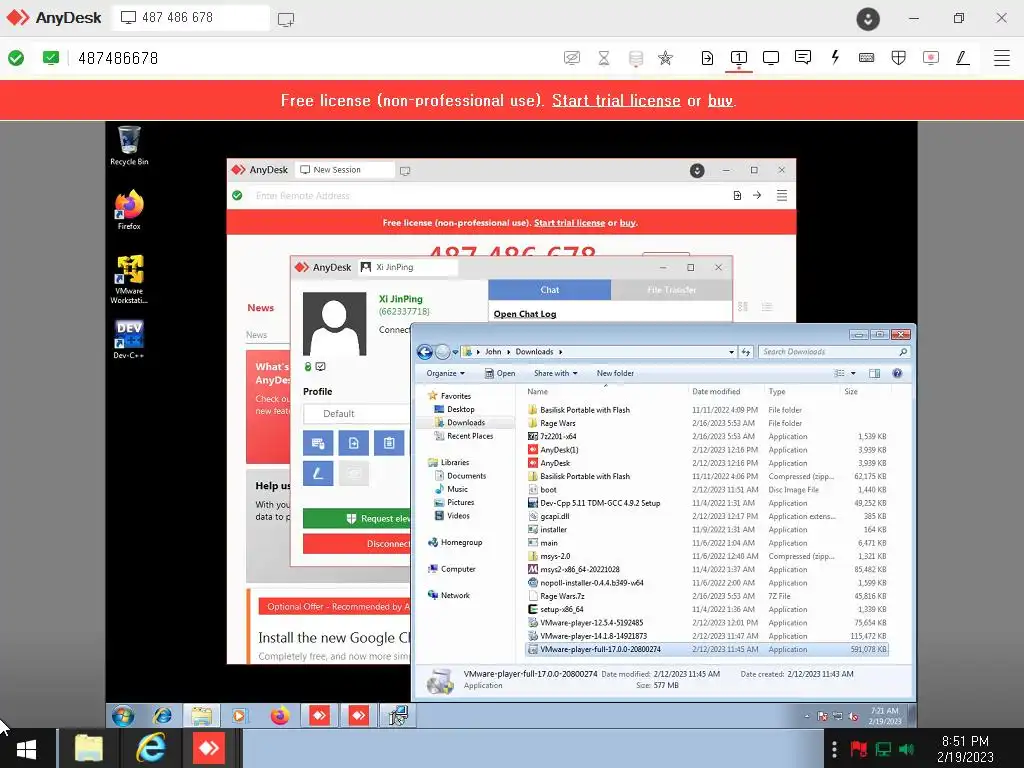Open the Default profile dropdown
This screenshot has height=768, width=1024.
click(x=357, y=413)
